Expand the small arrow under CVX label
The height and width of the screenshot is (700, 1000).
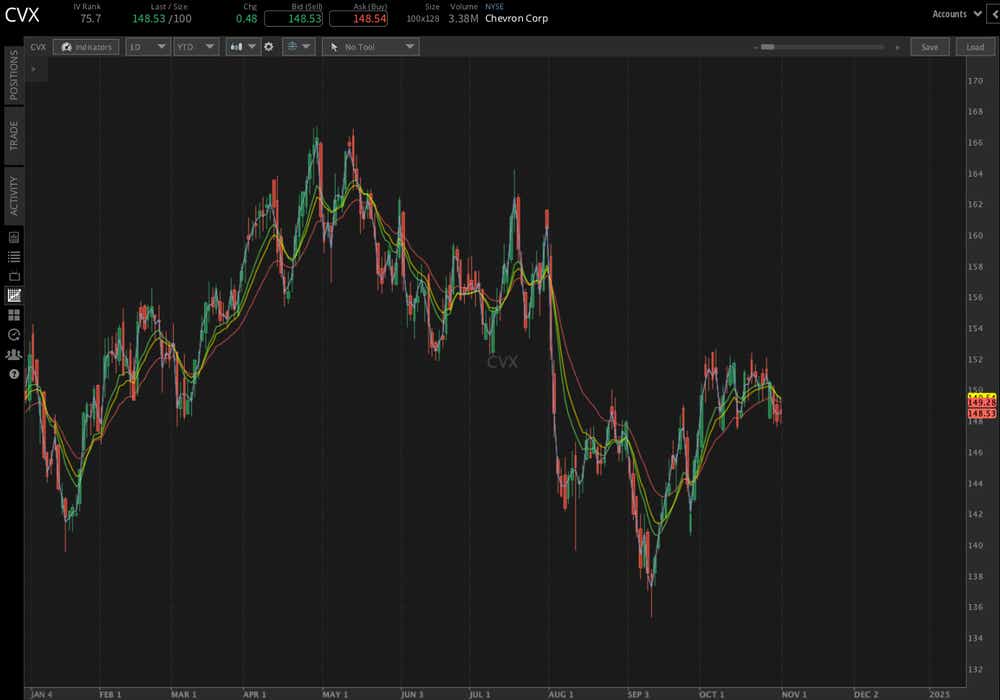click(34, 69)
